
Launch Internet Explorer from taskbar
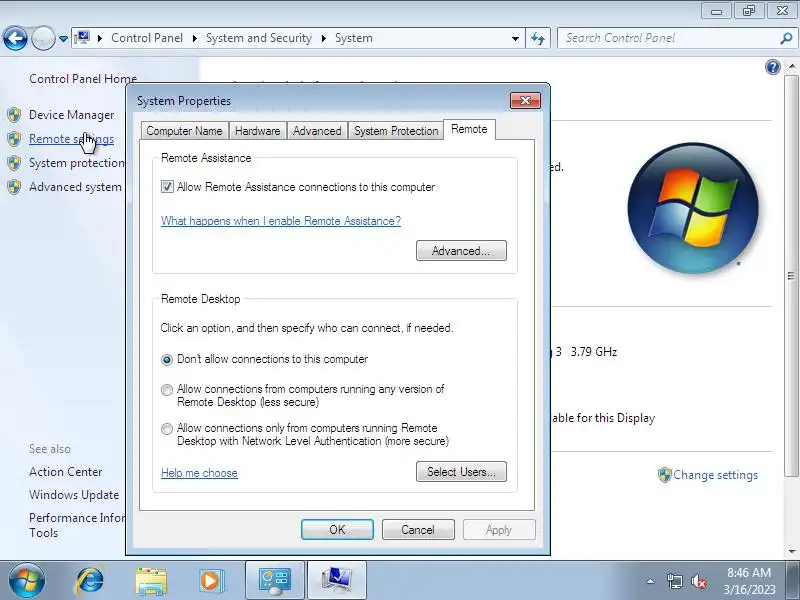coord(90,581)
